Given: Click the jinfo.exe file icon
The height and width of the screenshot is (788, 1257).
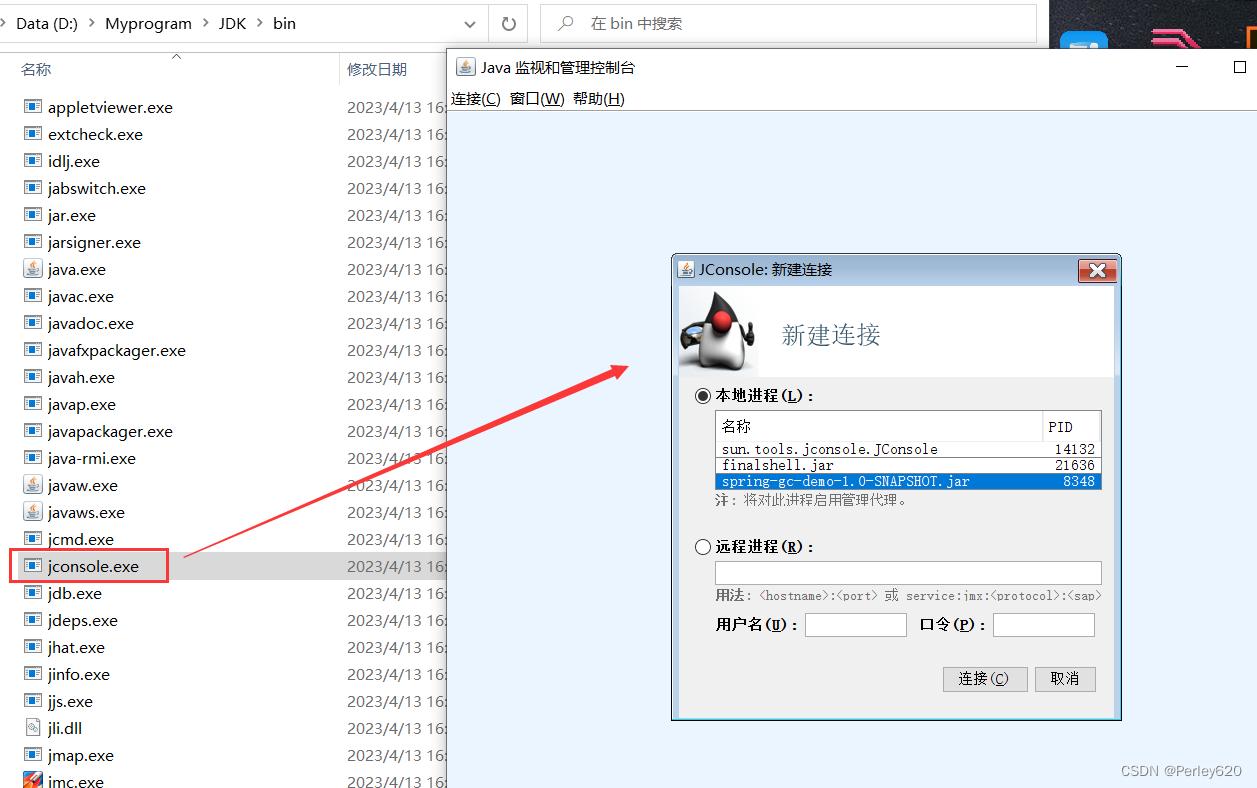Looking at the screenshot, I should coord(33,673).
